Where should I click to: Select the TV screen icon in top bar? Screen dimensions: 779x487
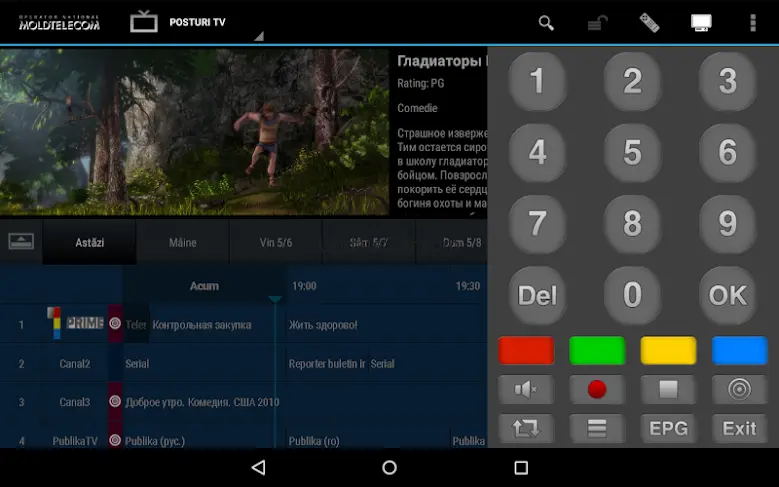[x=701, y=23]
